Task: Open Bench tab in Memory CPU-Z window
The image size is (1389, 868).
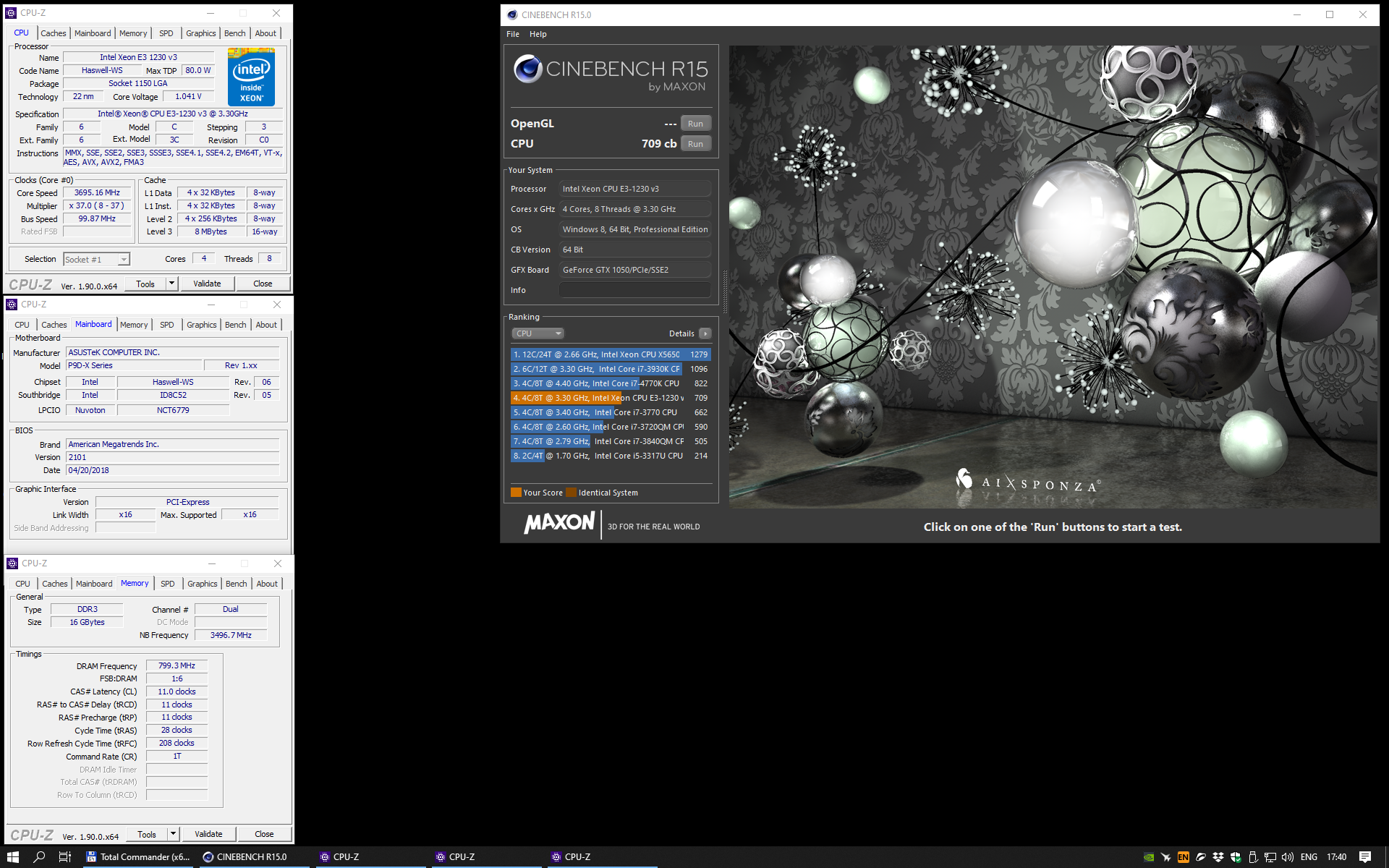Action: tap(237, 584)
